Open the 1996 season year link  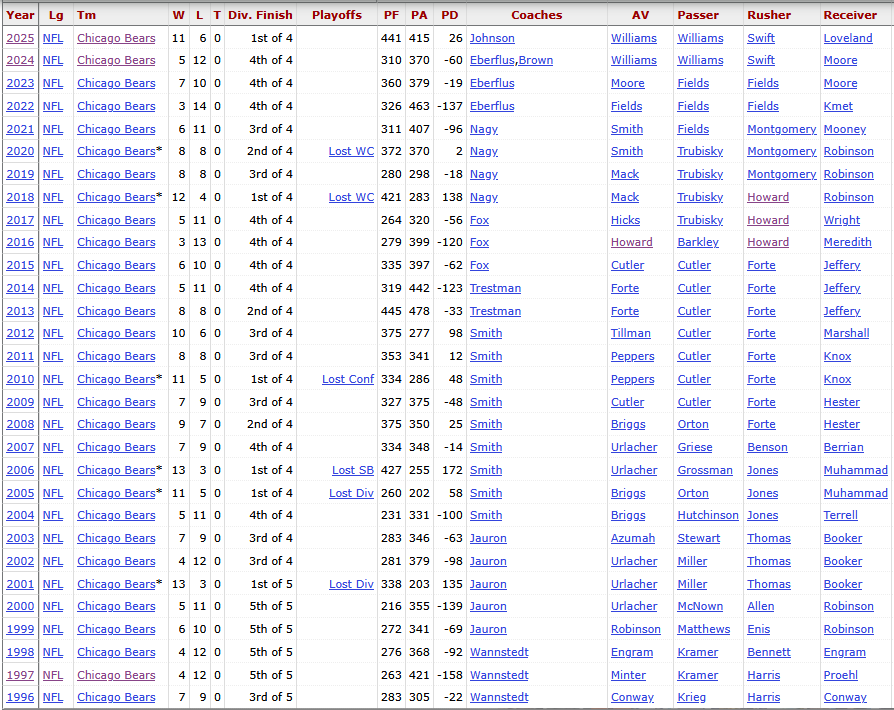20,697
